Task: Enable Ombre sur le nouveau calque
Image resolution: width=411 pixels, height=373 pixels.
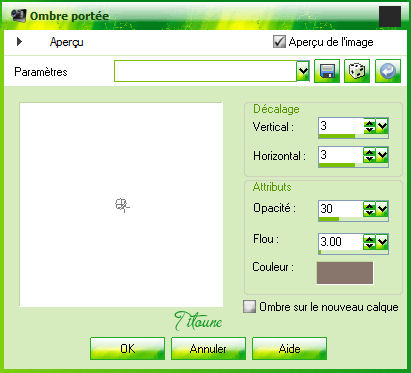Action: (x=250, y=307)
